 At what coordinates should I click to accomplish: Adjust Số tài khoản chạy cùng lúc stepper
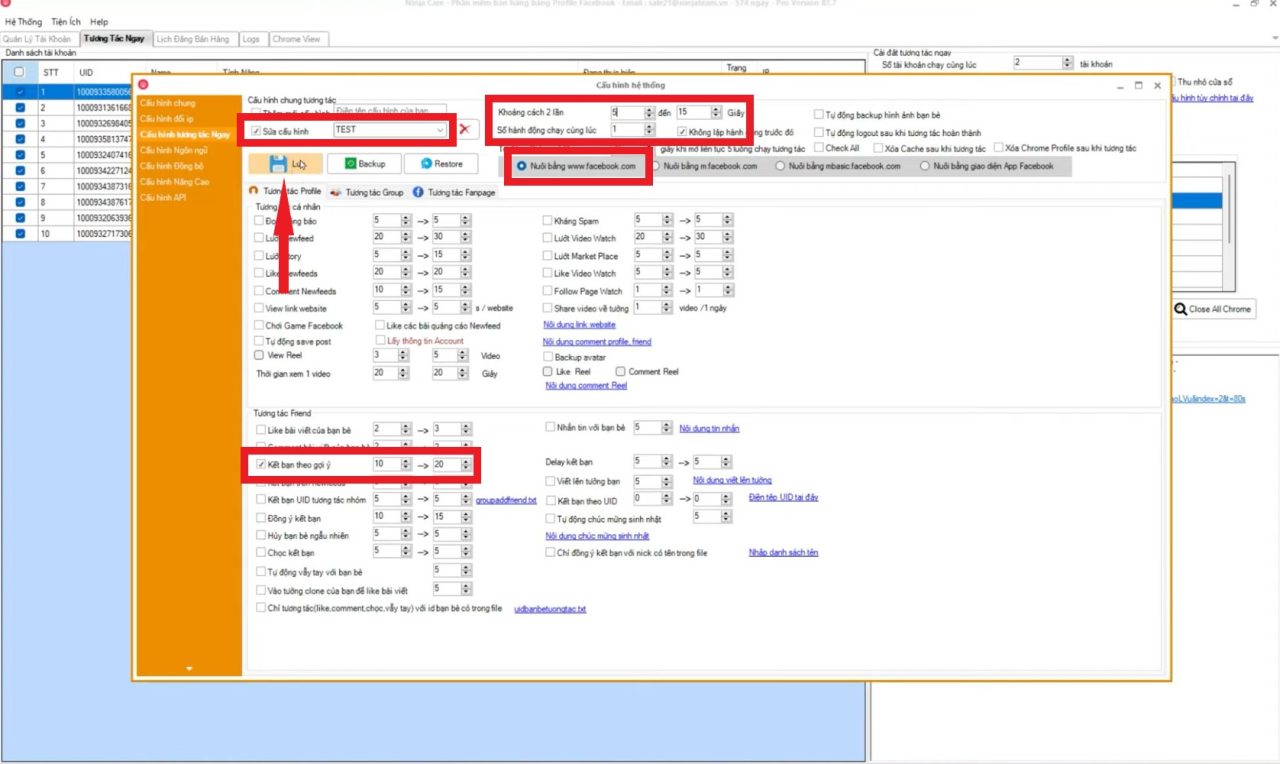coord(1068,62)
